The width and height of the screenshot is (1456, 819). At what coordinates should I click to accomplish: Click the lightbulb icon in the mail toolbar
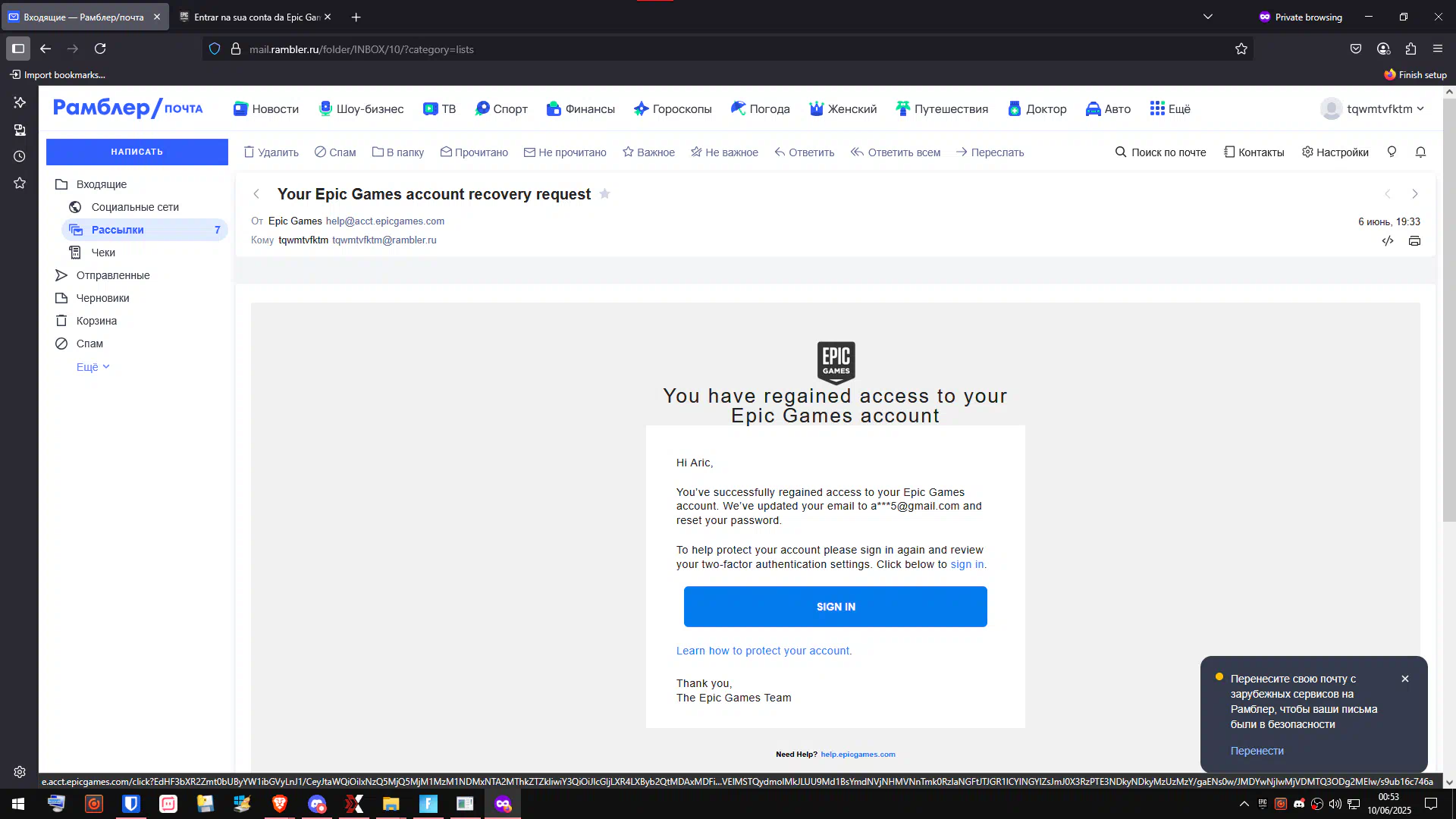(1392, 152)
